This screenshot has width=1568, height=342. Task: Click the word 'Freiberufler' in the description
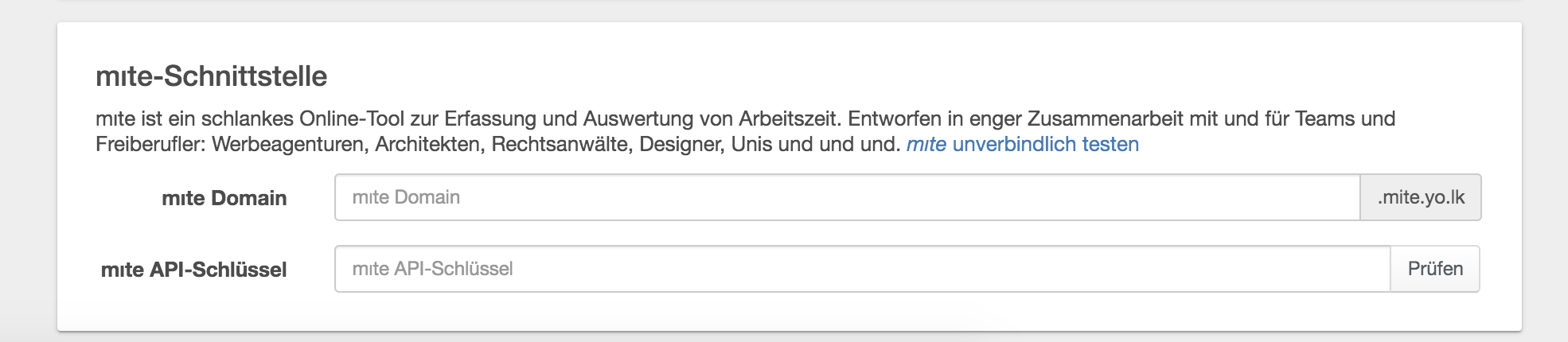[148, 144]
